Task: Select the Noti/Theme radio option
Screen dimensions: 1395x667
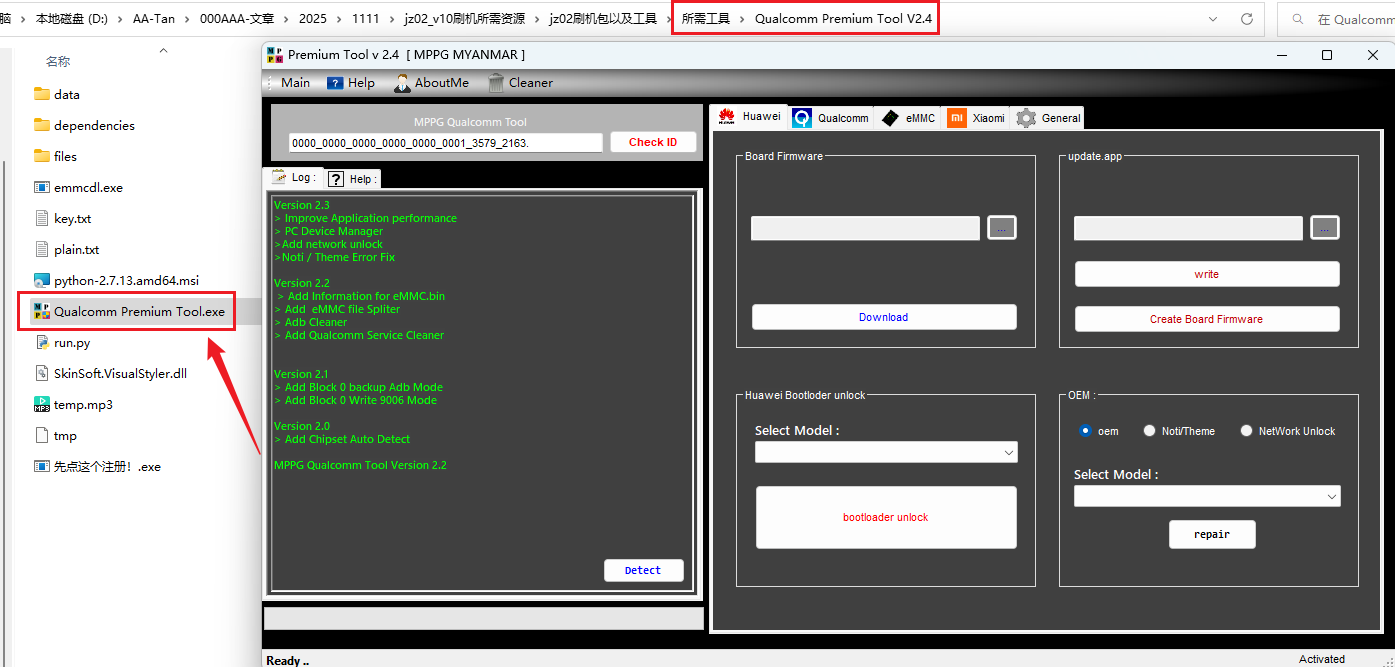Action: point(1150,431)
